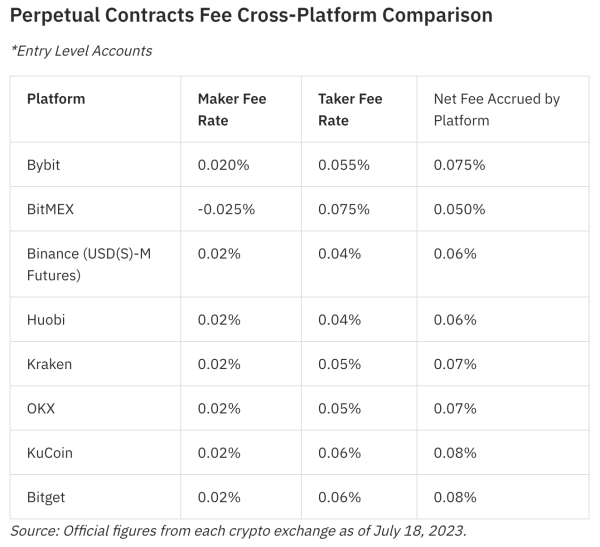Click the Platform column header
This screenshot has height=547, width=600.
click(x=56, y=99)
